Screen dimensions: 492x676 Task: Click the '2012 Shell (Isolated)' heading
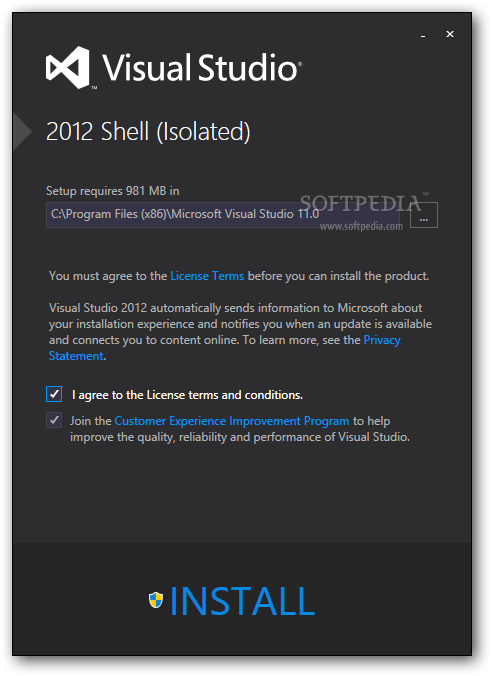point(148,131)
